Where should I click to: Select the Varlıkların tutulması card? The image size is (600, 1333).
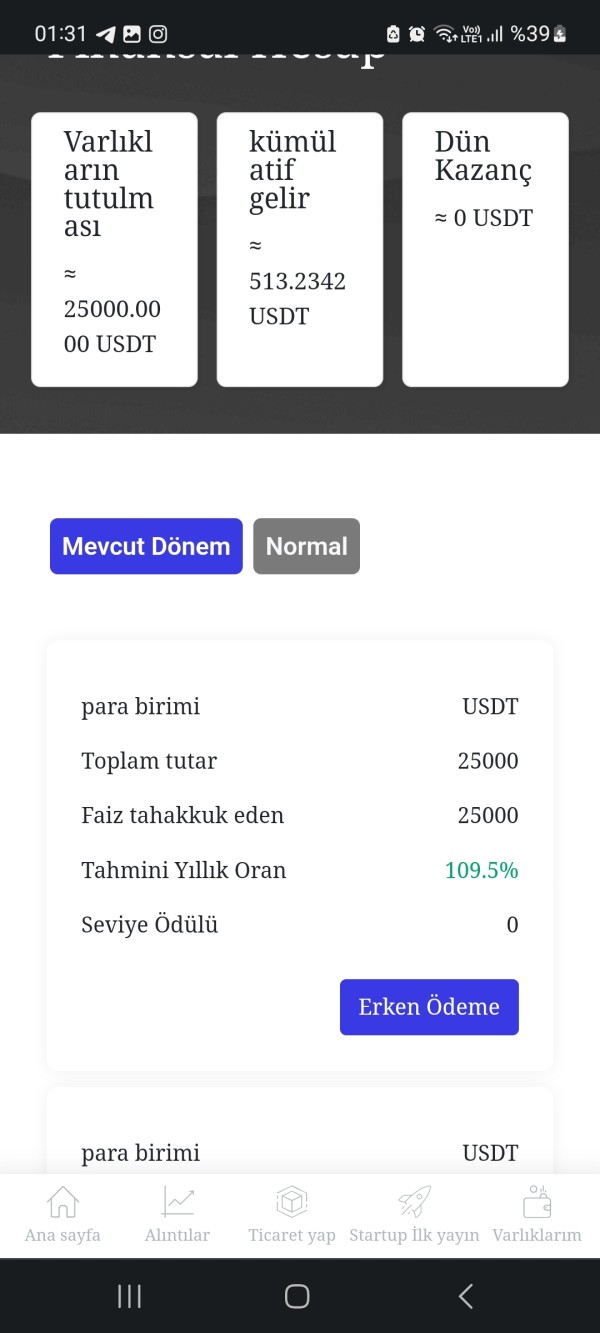click(114, 249)
